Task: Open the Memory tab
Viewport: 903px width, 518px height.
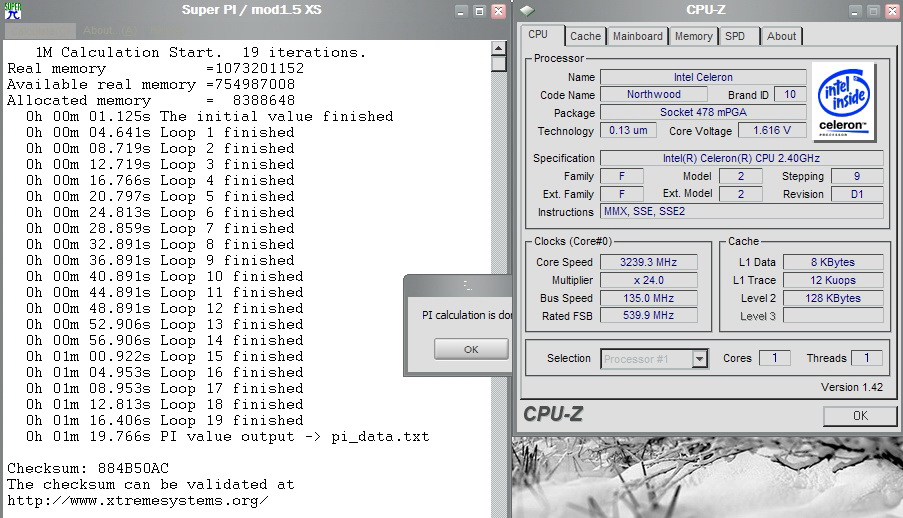Action: pyautogui.click(x=693, y=36)
